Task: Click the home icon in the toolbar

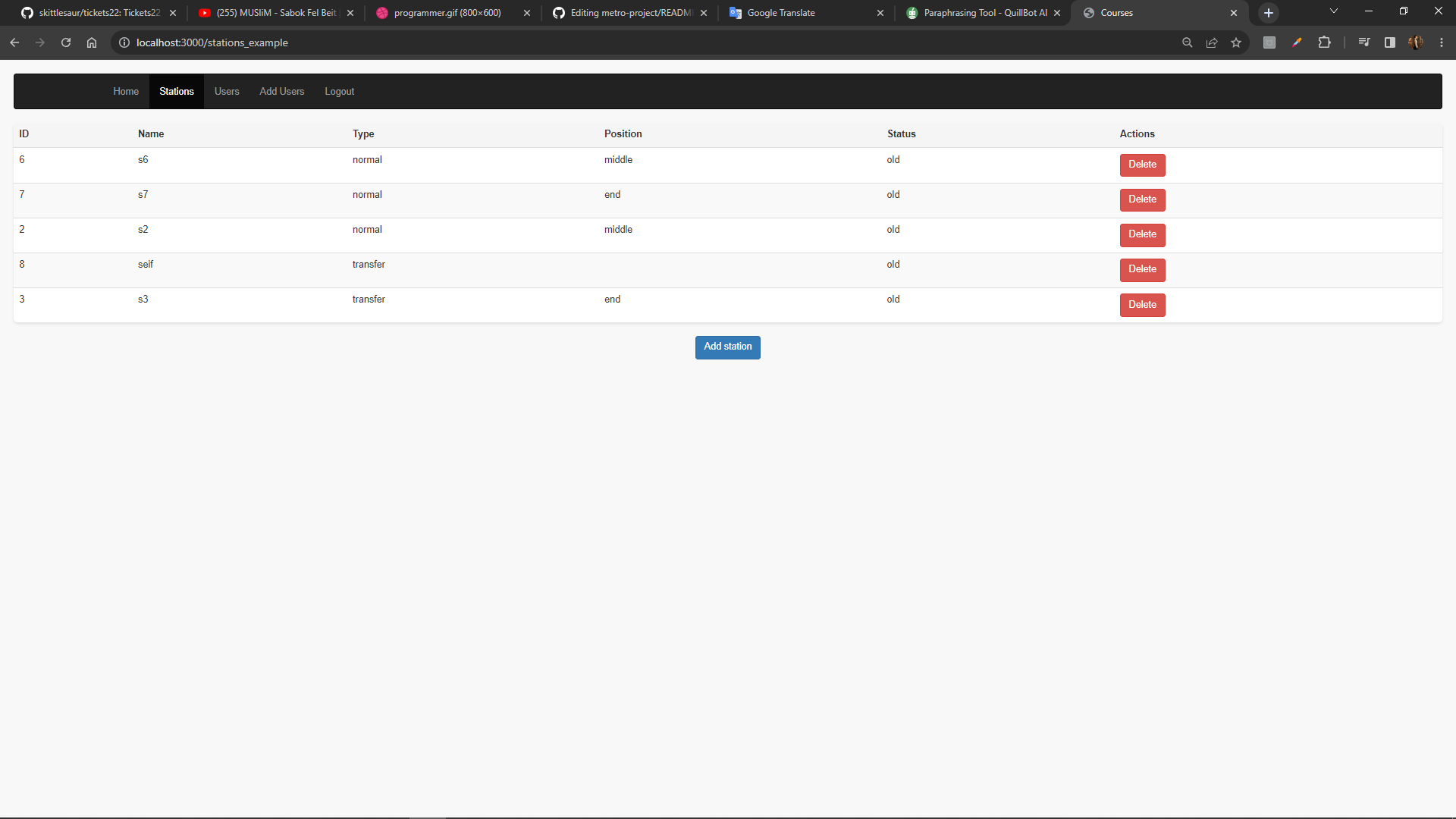Action: pyautogui.click(x=92, y=42)
